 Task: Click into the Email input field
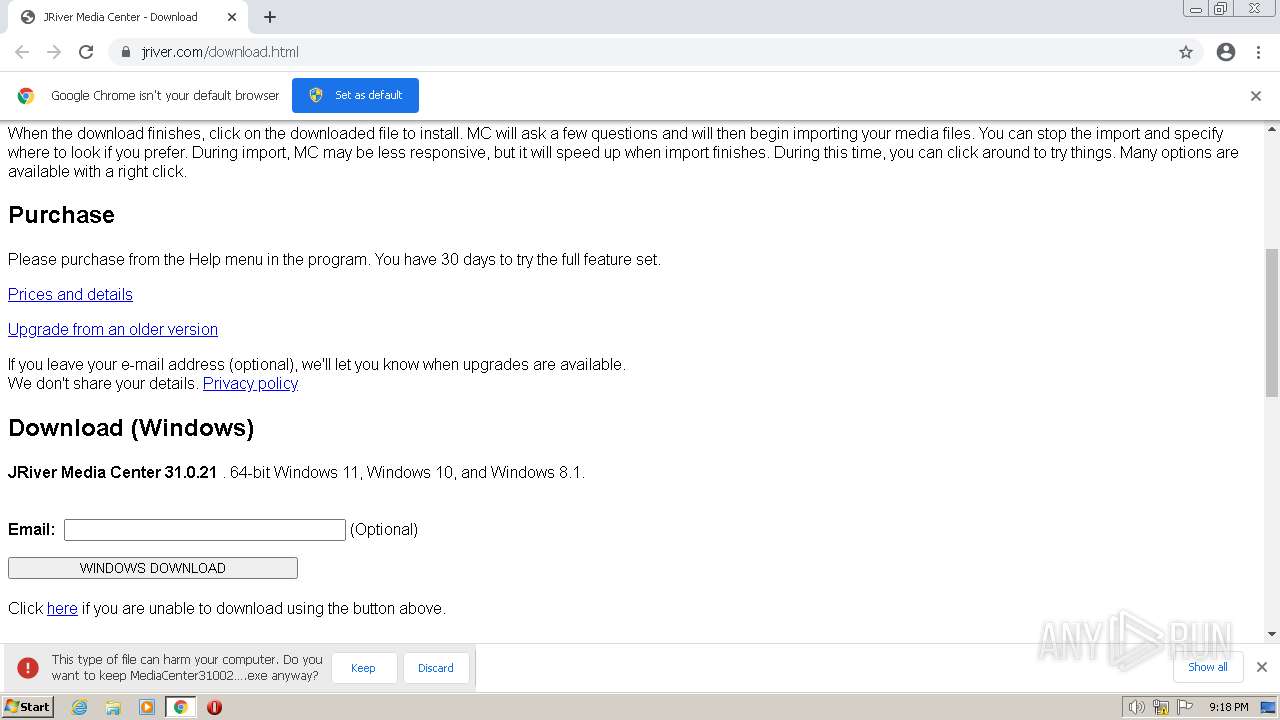click(205, 530)
